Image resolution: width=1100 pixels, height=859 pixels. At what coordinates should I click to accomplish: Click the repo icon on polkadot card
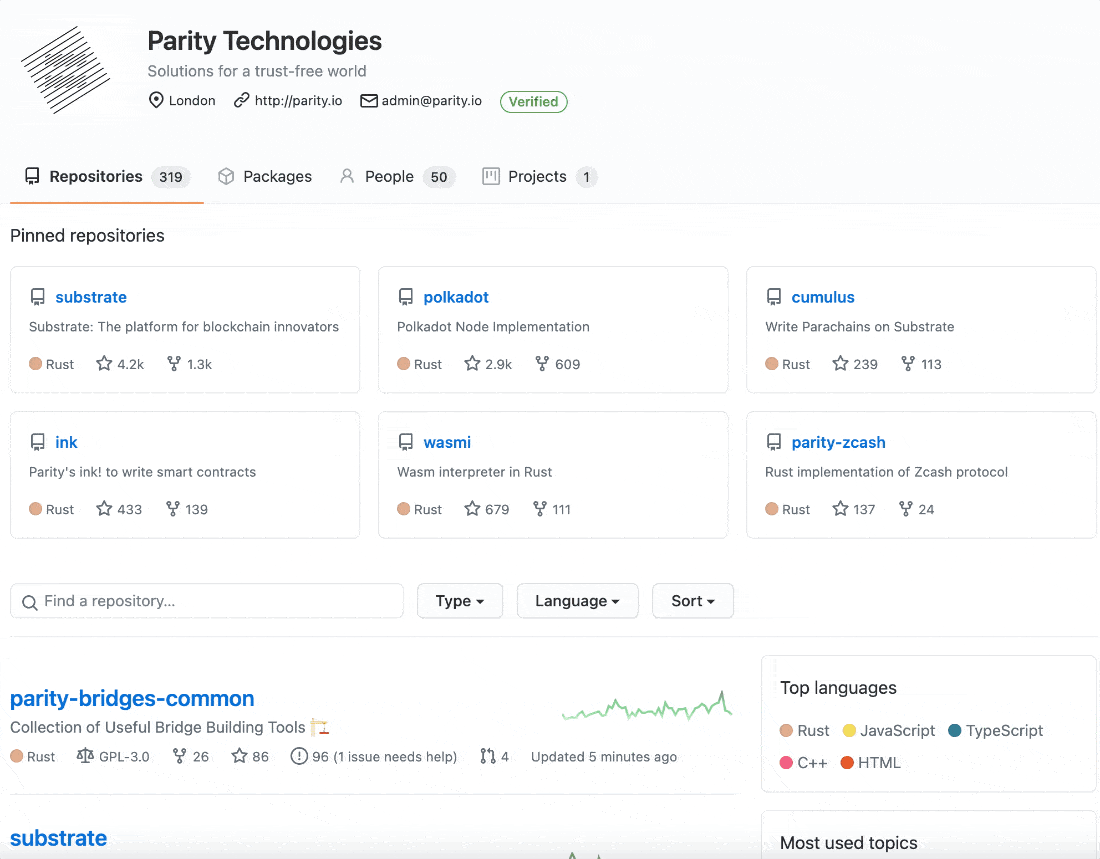(405, 297)
